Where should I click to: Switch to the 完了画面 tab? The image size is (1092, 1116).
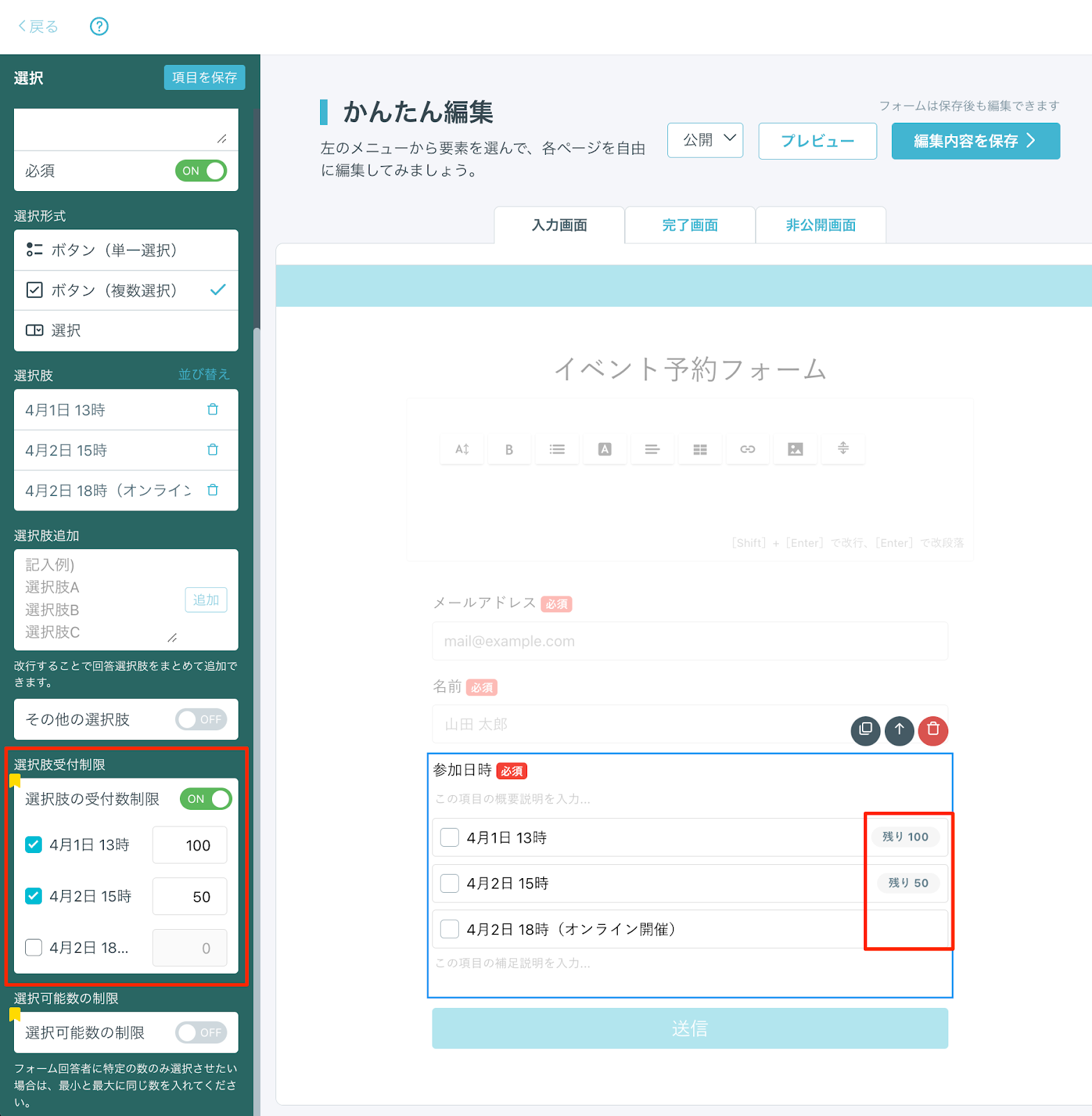pyautogui.click(x=690, y=225)
